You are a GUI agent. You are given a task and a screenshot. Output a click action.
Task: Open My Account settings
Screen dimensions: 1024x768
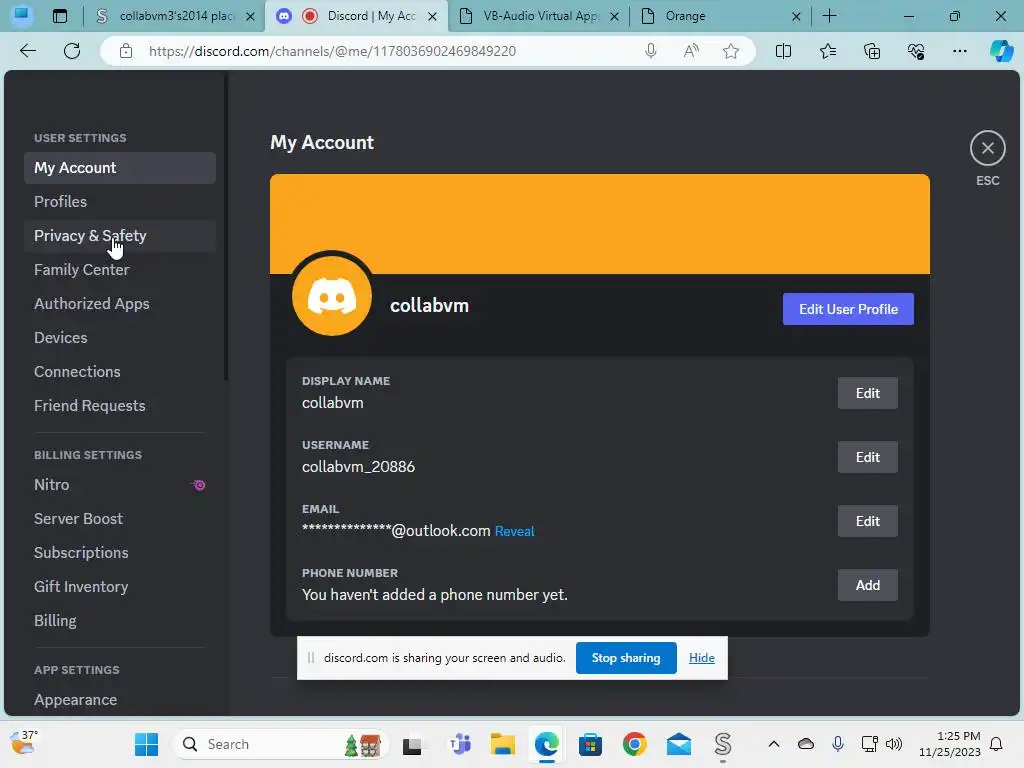[x=120, y=168]
